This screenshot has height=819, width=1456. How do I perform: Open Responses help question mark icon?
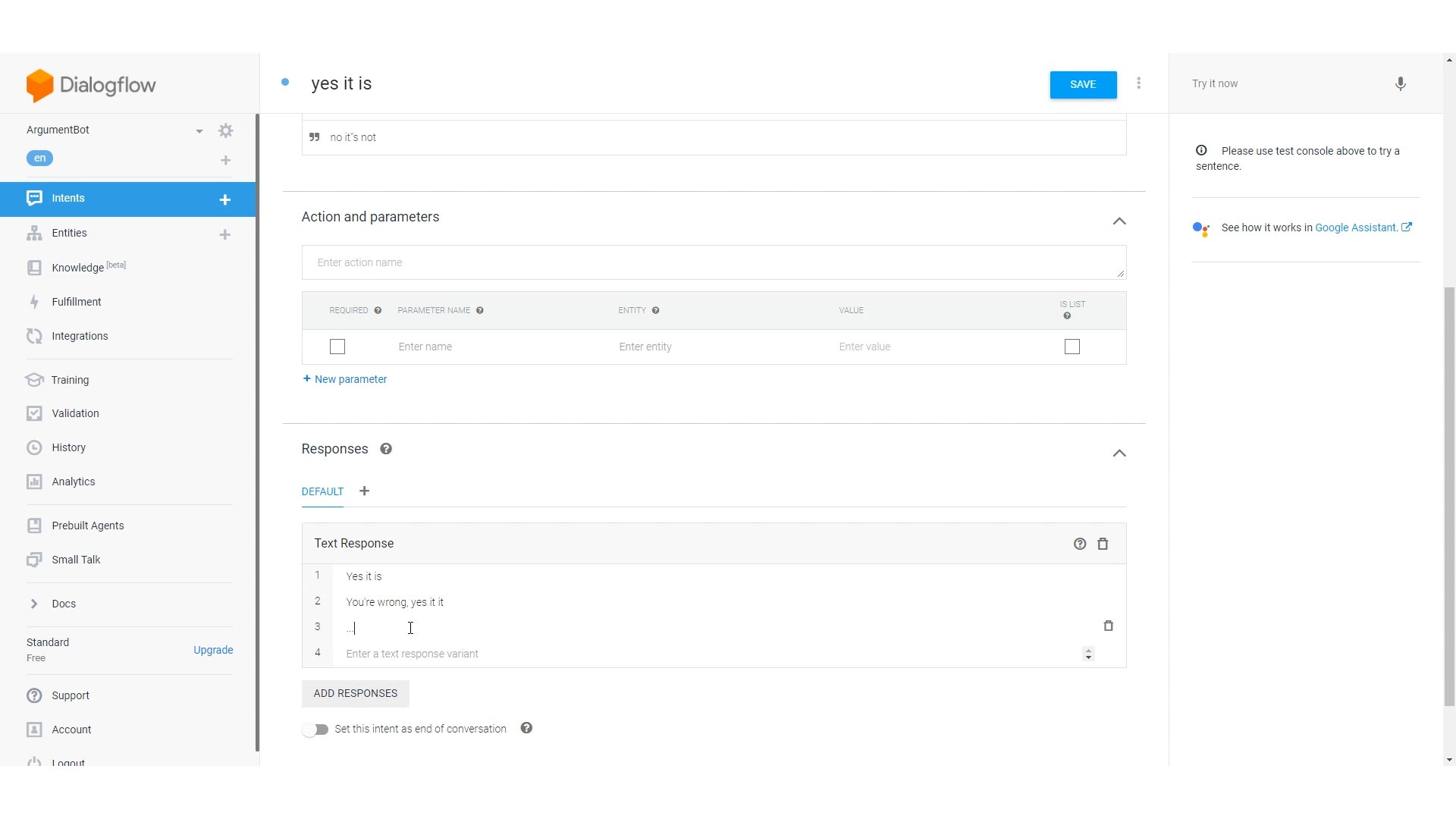click(386, 449)
